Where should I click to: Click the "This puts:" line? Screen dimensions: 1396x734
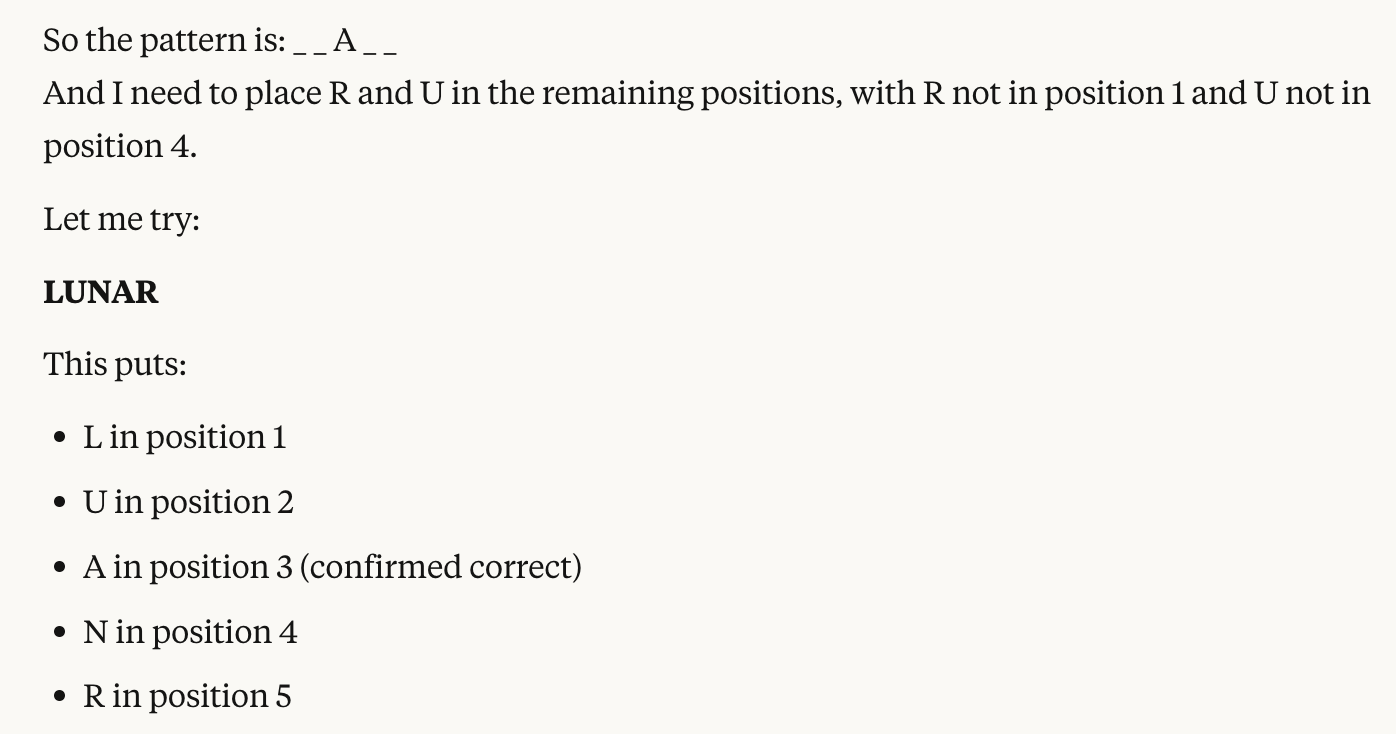(x=115, y=364)
